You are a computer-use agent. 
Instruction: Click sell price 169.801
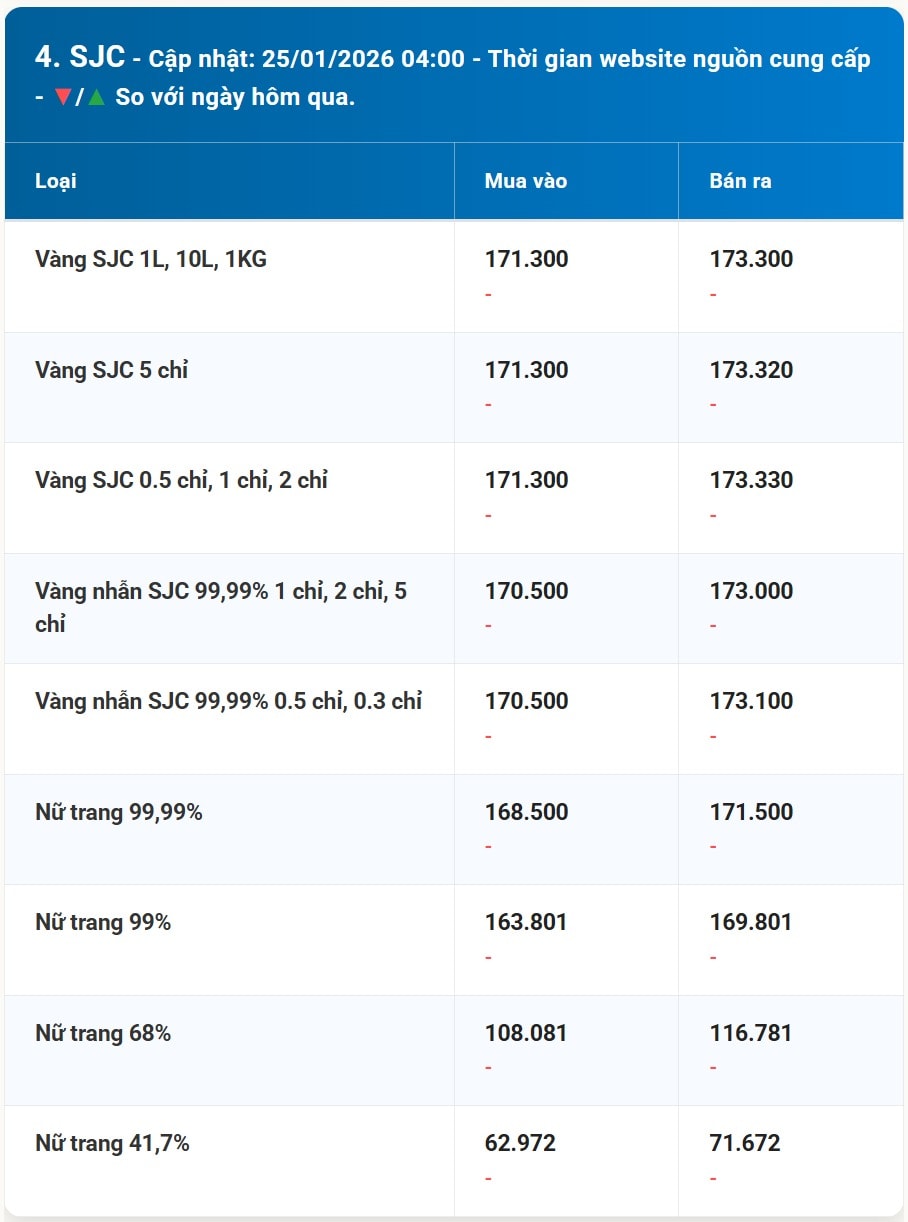pos(751,922)
